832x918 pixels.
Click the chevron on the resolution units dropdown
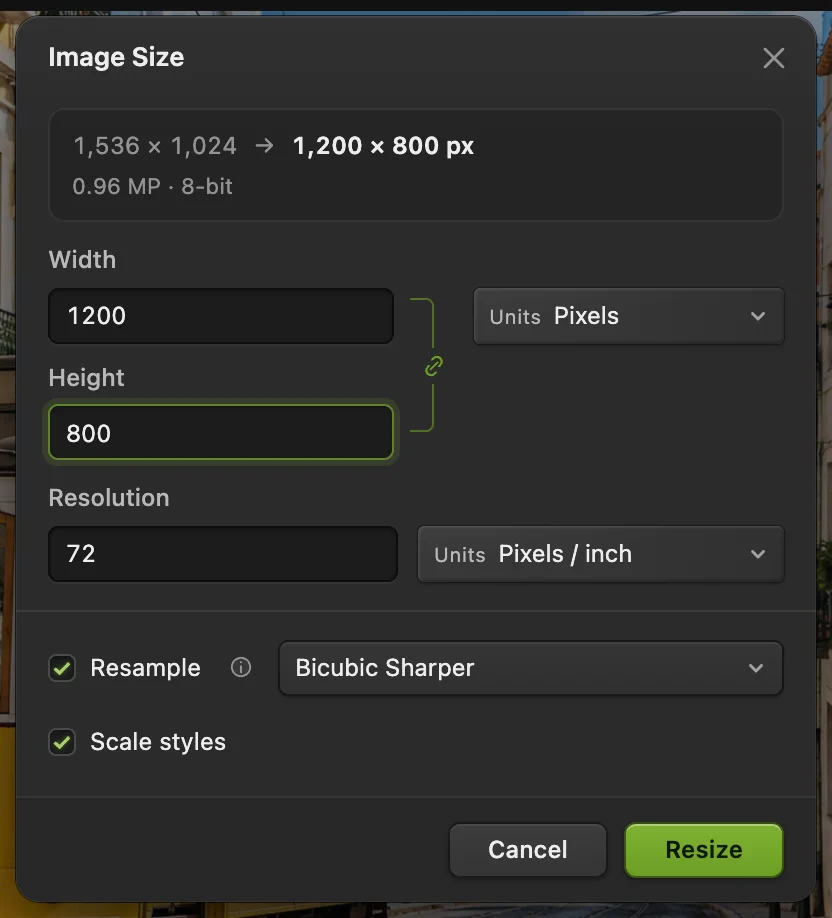[x=758, y=554]
